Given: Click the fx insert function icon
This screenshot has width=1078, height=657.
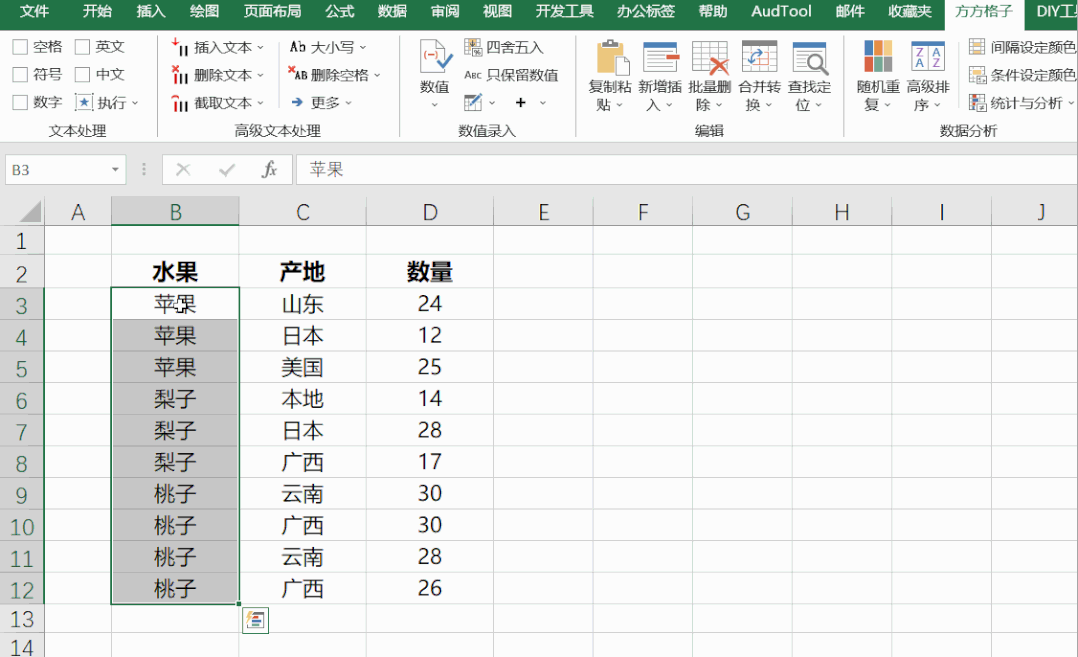Looking at the screenshot, I should [270, 169].
